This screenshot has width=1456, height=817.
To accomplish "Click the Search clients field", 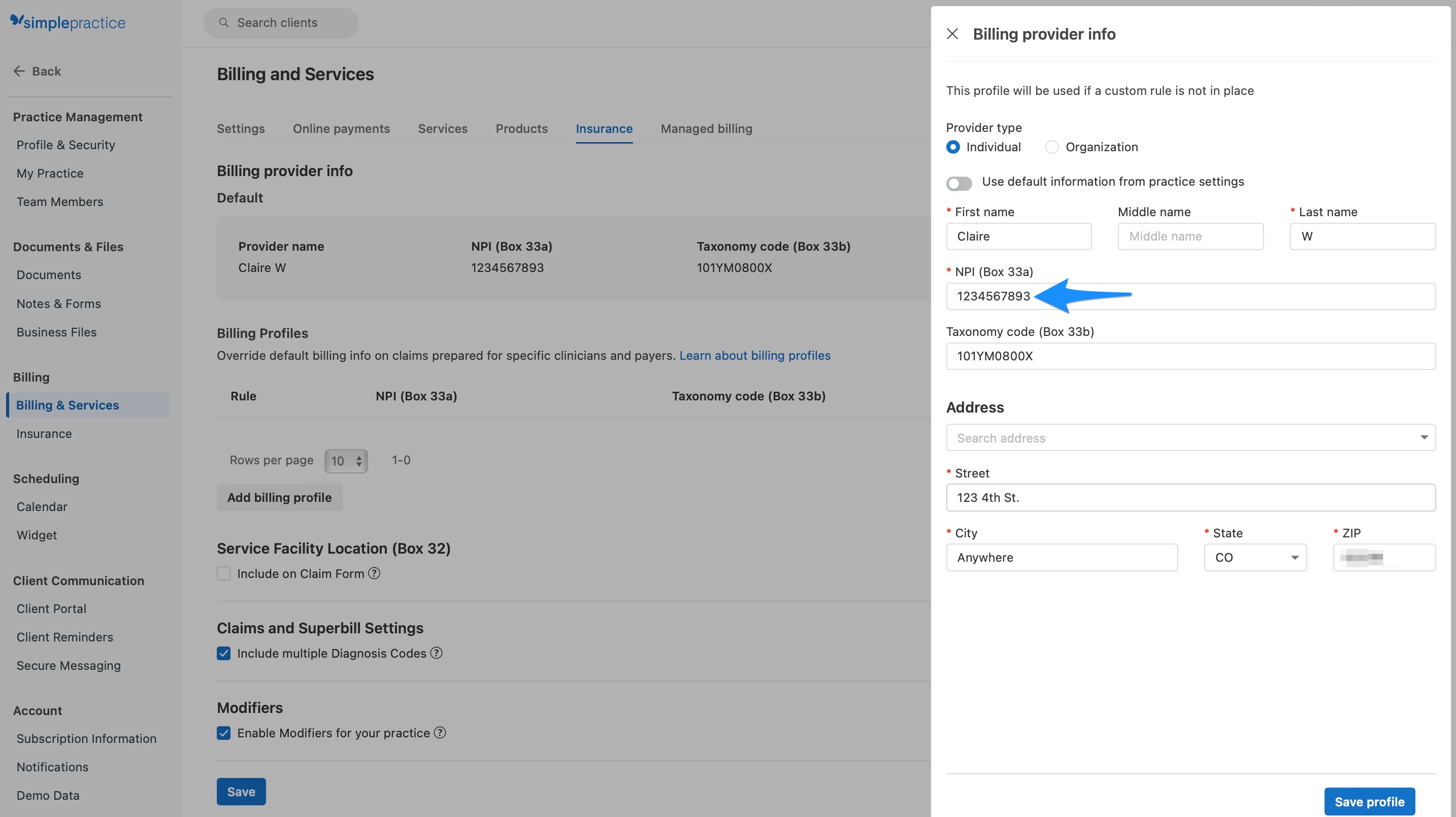I will (x=281, y=23).
